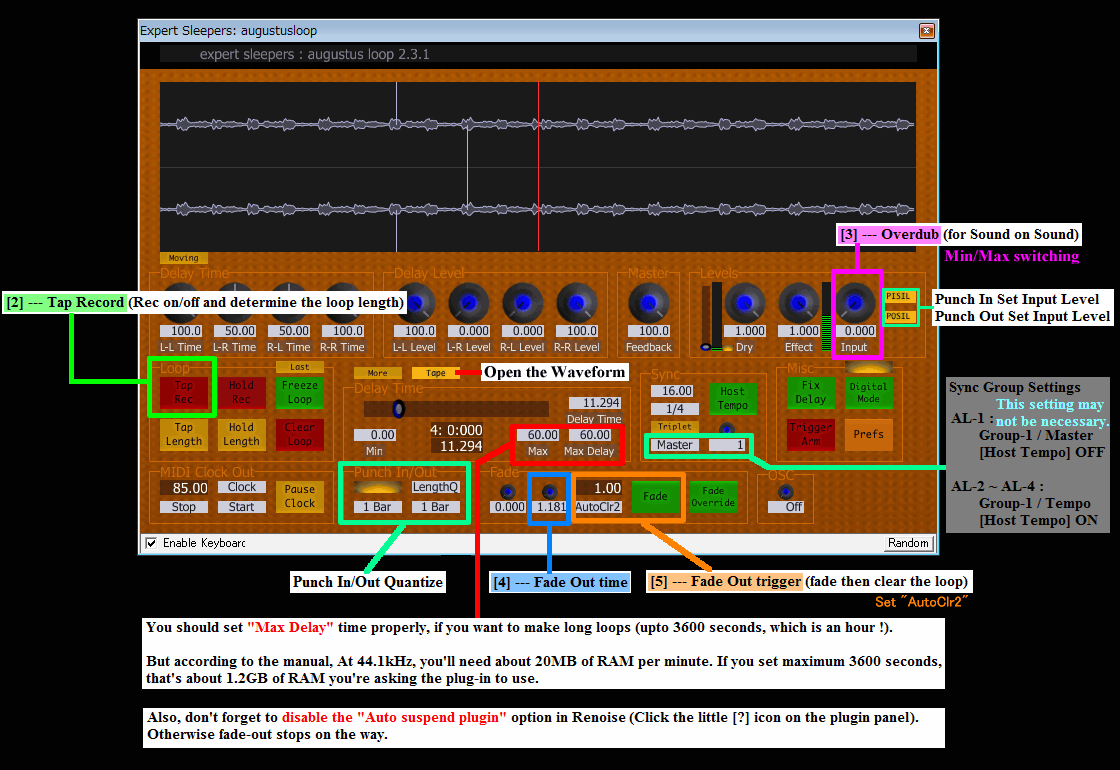Click the Feedback knob in Master

(x=649, y=303)
